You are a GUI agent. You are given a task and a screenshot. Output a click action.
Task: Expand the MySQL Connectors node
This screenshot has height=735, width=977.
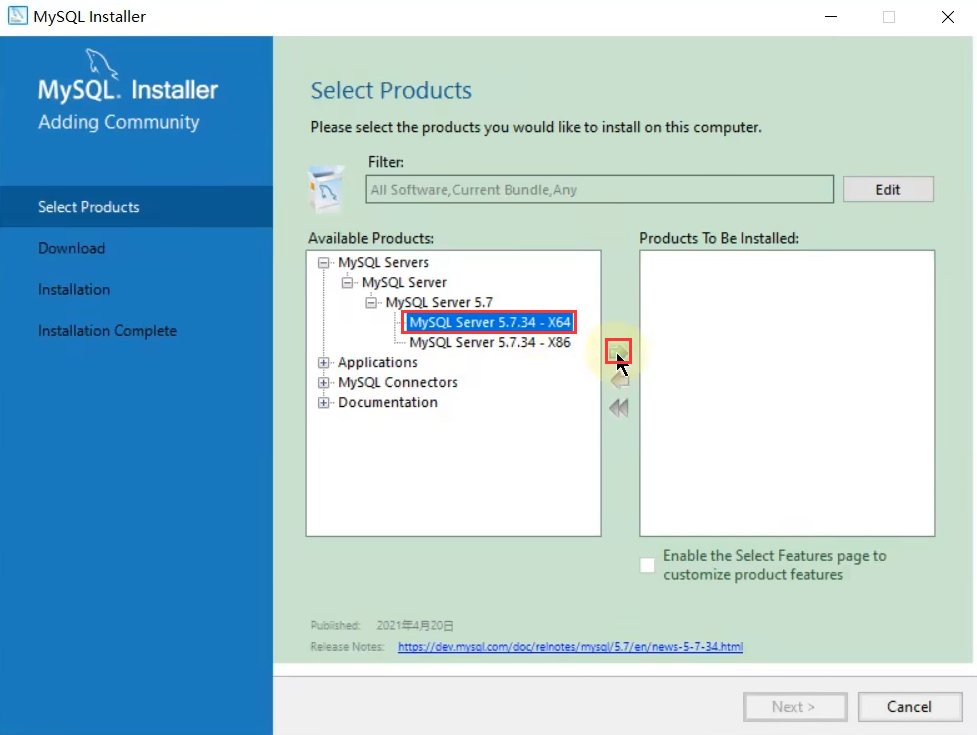pos(323,382)
